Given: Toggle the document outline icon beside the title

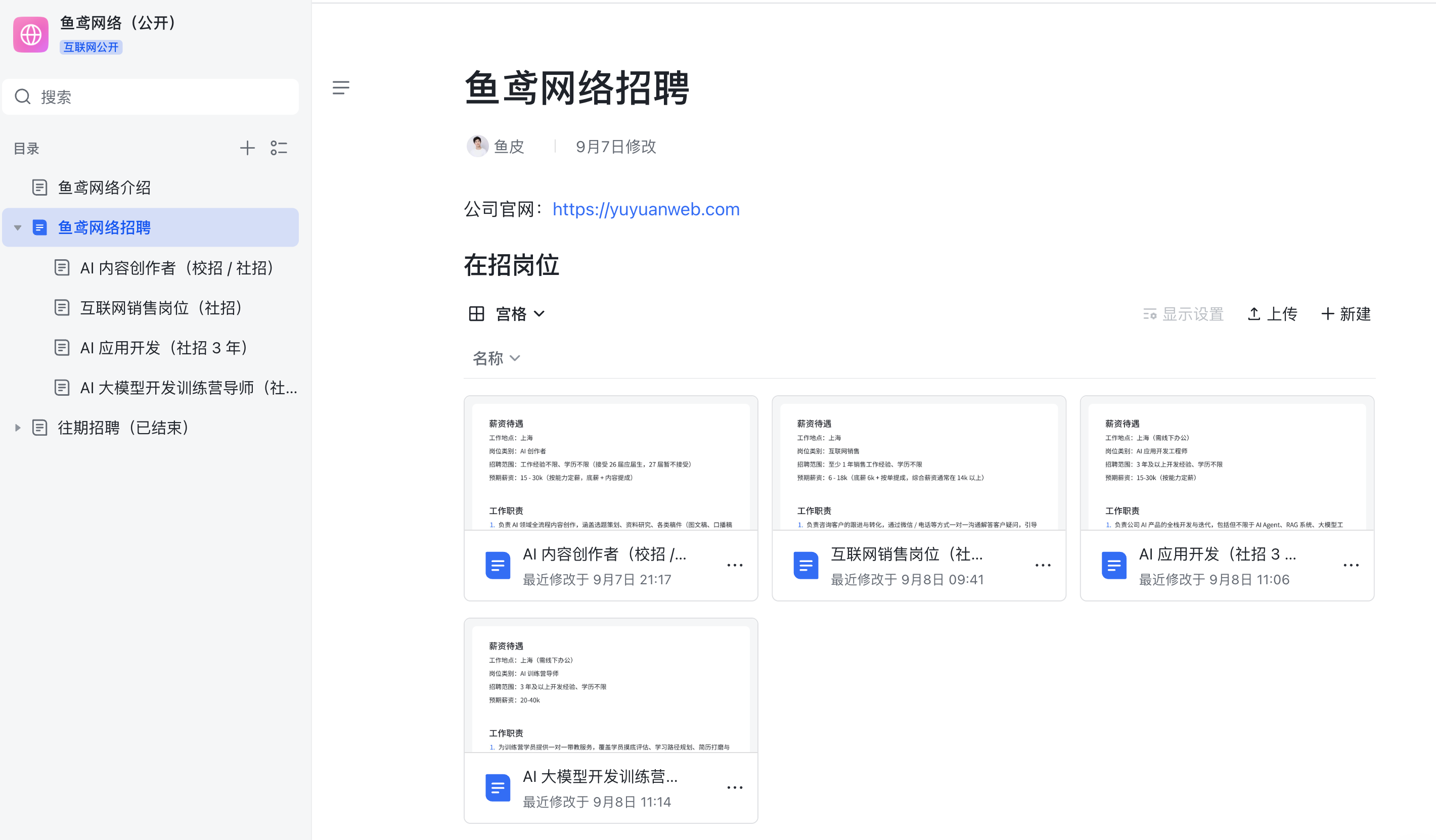Looking at the screenshot, I should coord(341,88).
